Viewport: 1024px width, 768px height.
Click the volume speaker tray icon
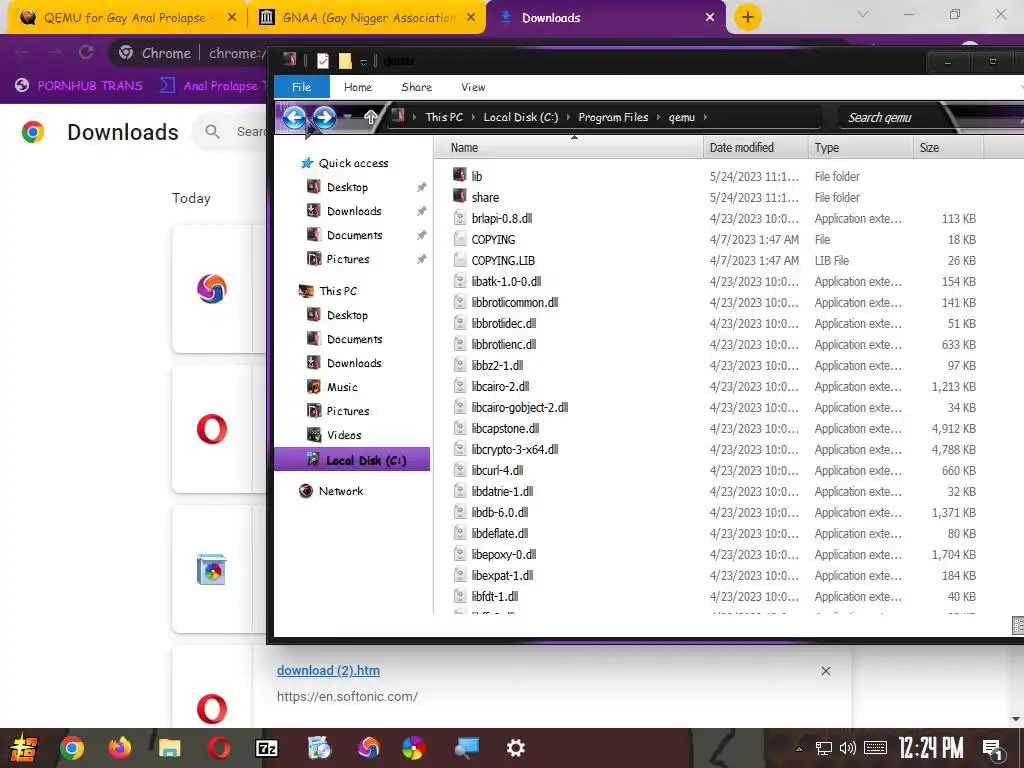tap(848, 748)
